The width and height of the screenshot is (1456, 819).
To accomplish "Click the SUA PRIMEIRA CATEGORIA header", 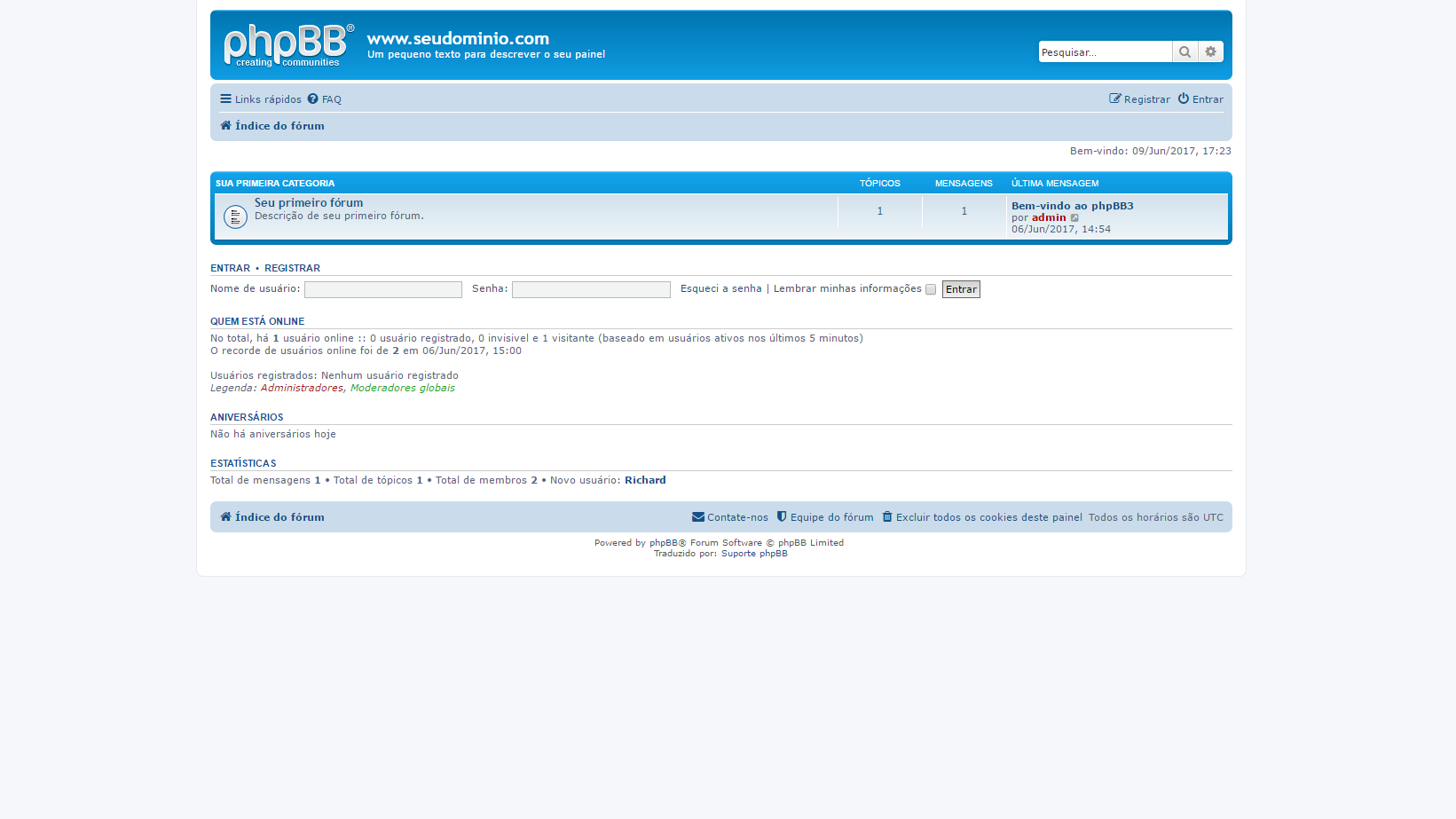I will coord(275,184).
